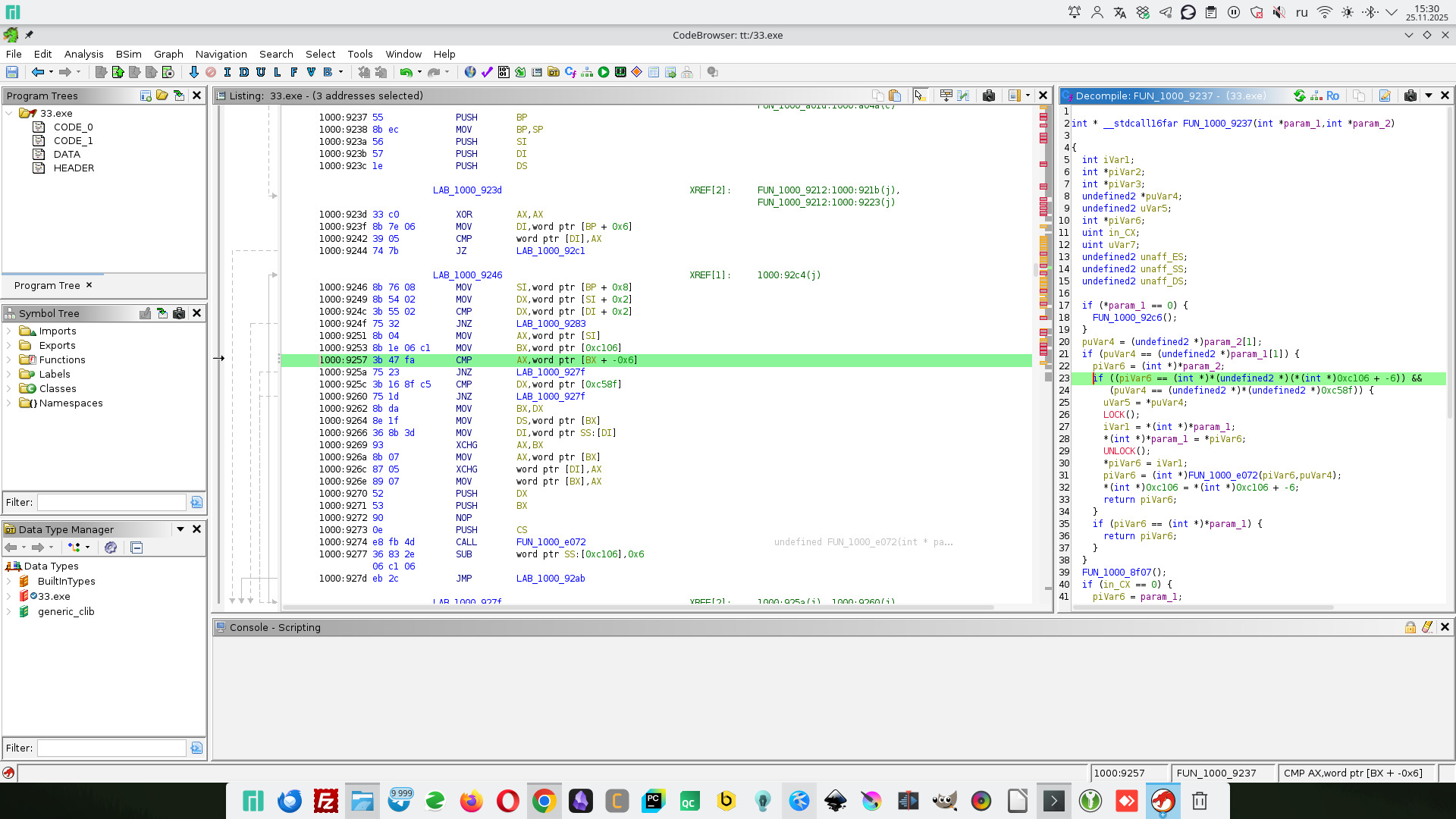Click the Symbol Tree filter input field

tap(111, 502)
